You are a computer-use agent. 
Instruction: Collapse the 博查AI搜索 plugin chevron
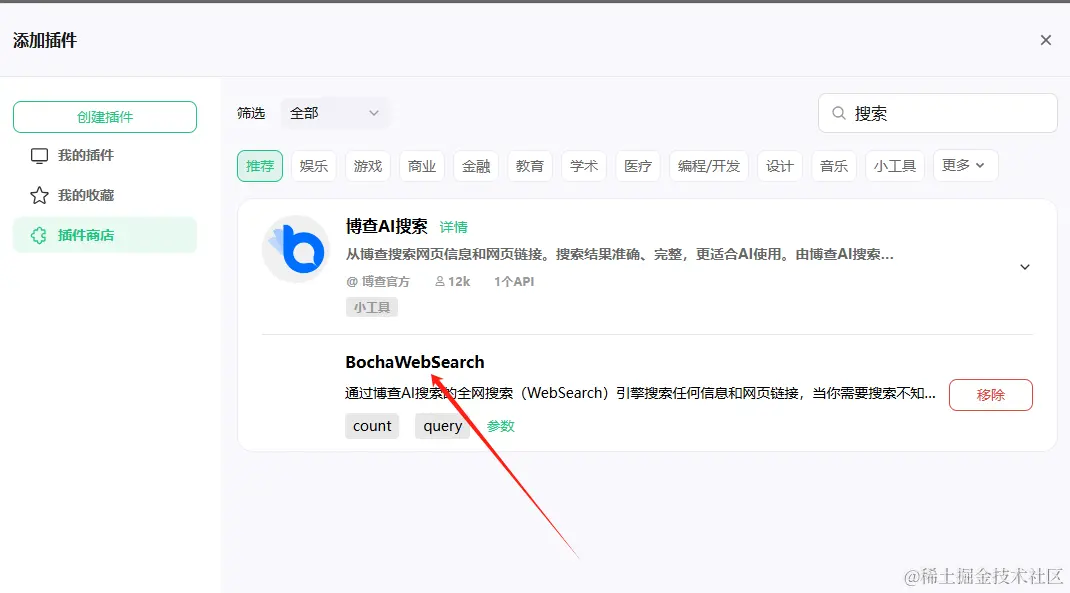pyautogui.click(x=1024, y=267)
